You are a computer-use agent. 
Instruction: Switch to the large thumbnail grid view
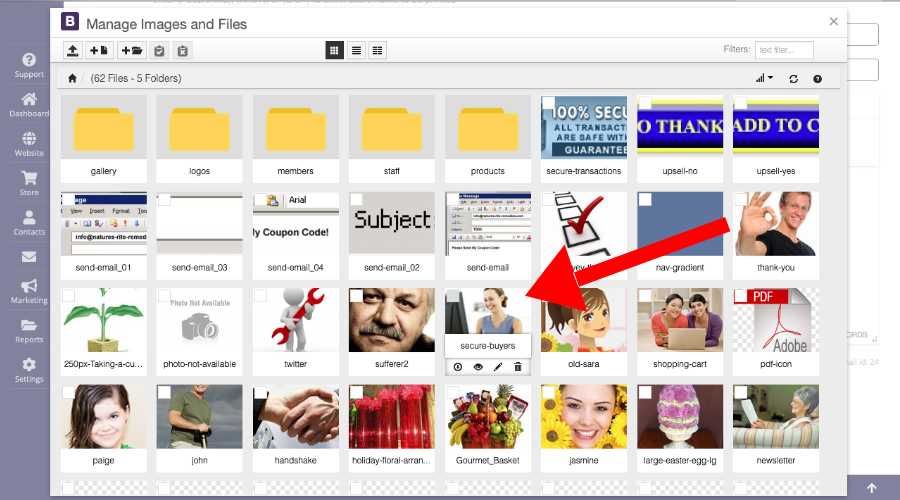pos(335,50)
